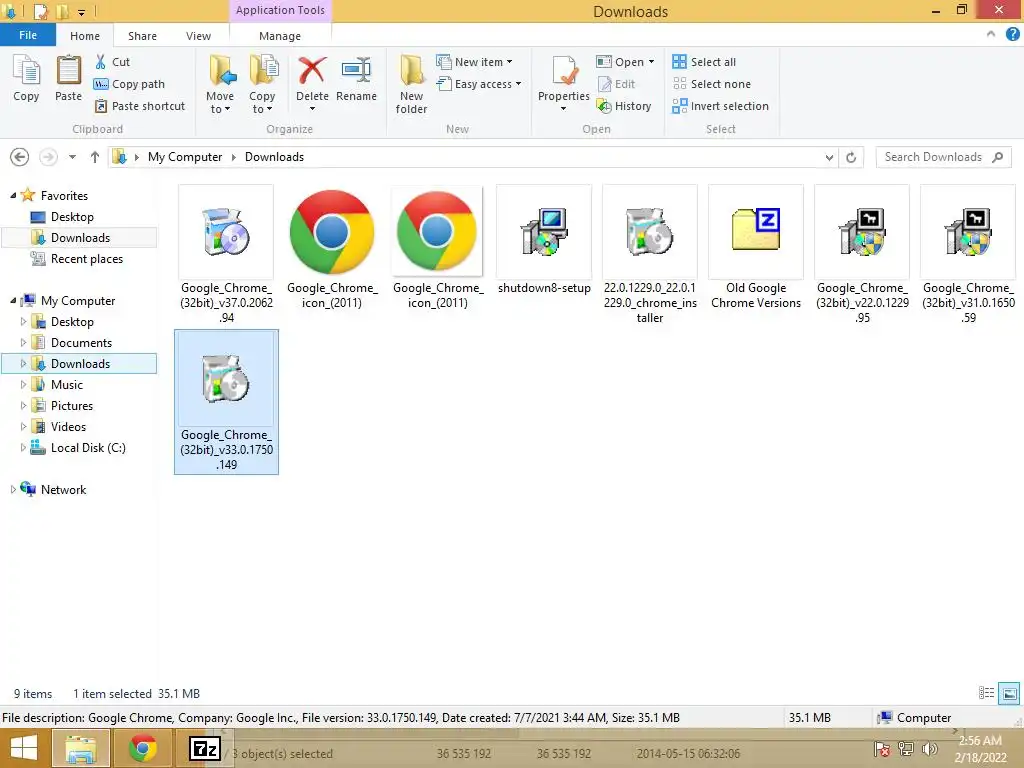Select the Home ribbon tab

pos(85,36)
